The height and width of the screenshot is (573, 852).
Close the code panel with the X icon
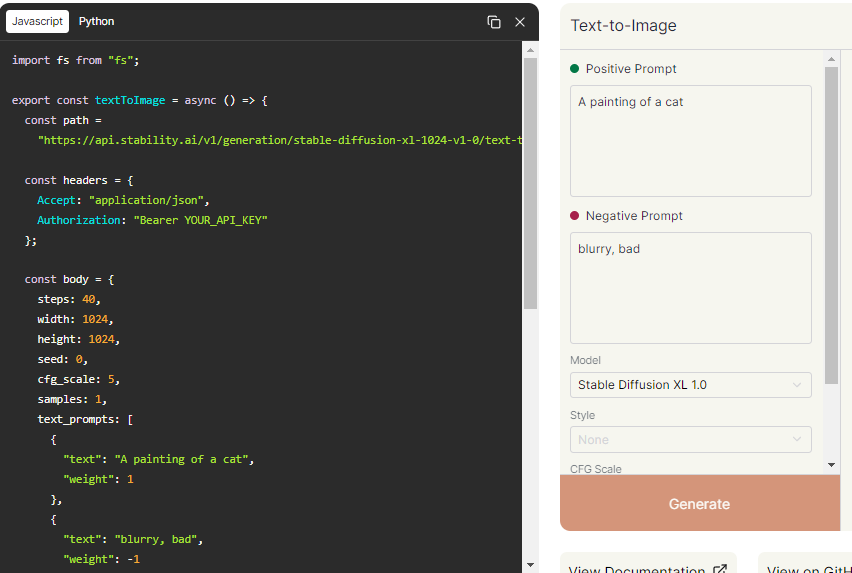520,22
